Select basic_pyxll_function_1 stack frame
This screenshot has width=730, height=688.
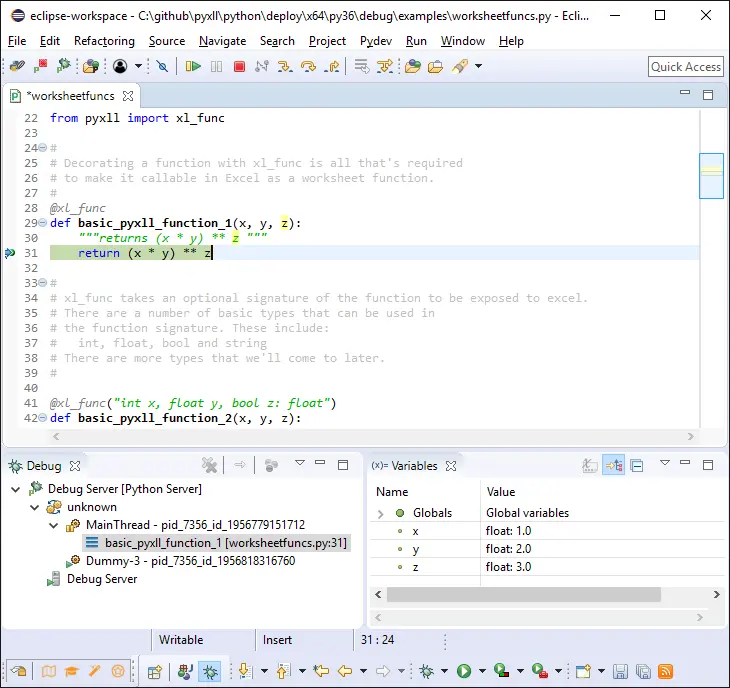point(217,543)
